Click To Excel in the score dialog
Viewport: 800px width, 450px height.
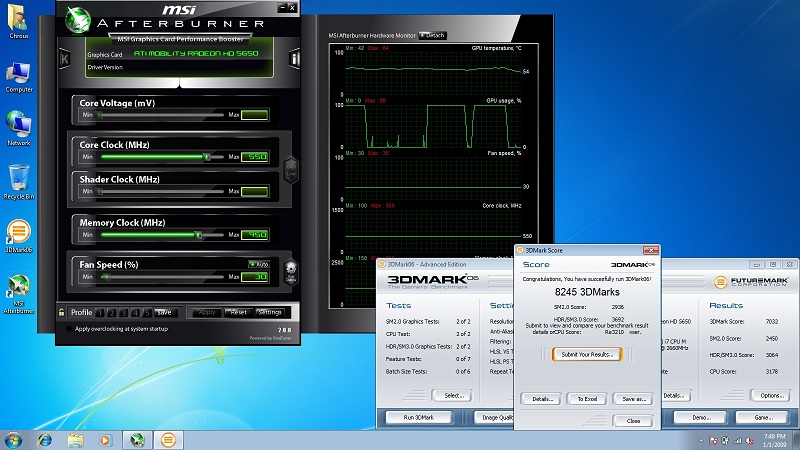587,399
